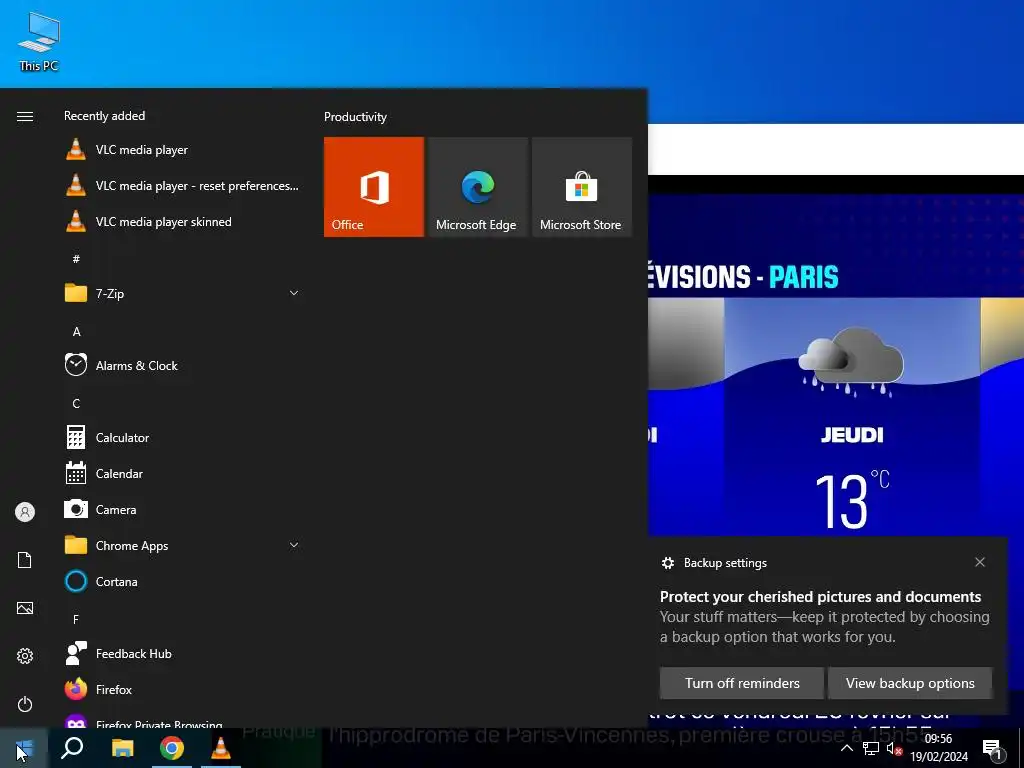Open the Calendar app

(182, 473)
